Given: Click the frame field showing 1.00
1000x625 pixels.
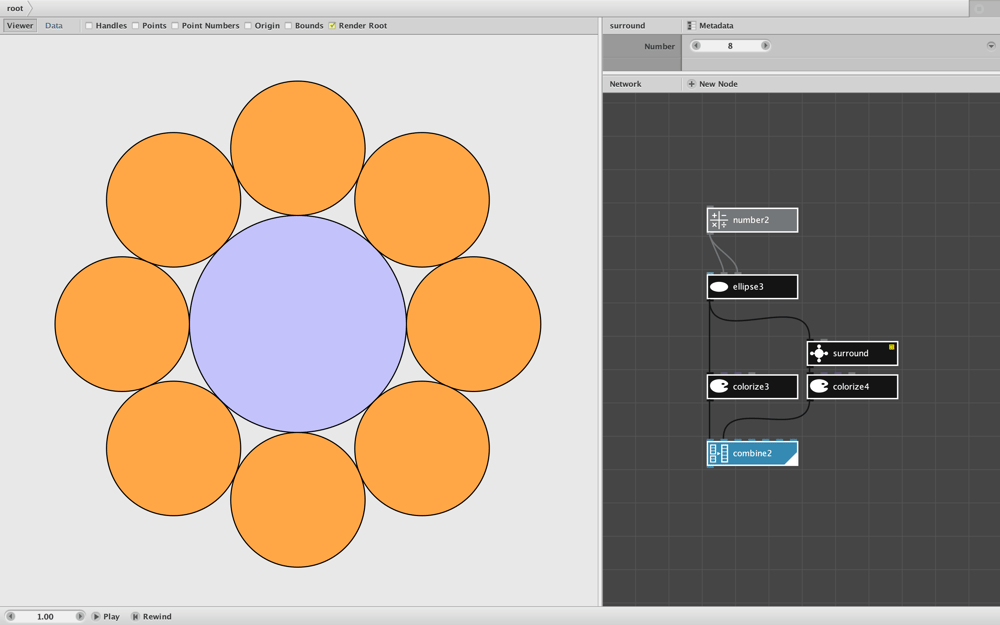Looking at the screenshot, I should tap(45, 616).
